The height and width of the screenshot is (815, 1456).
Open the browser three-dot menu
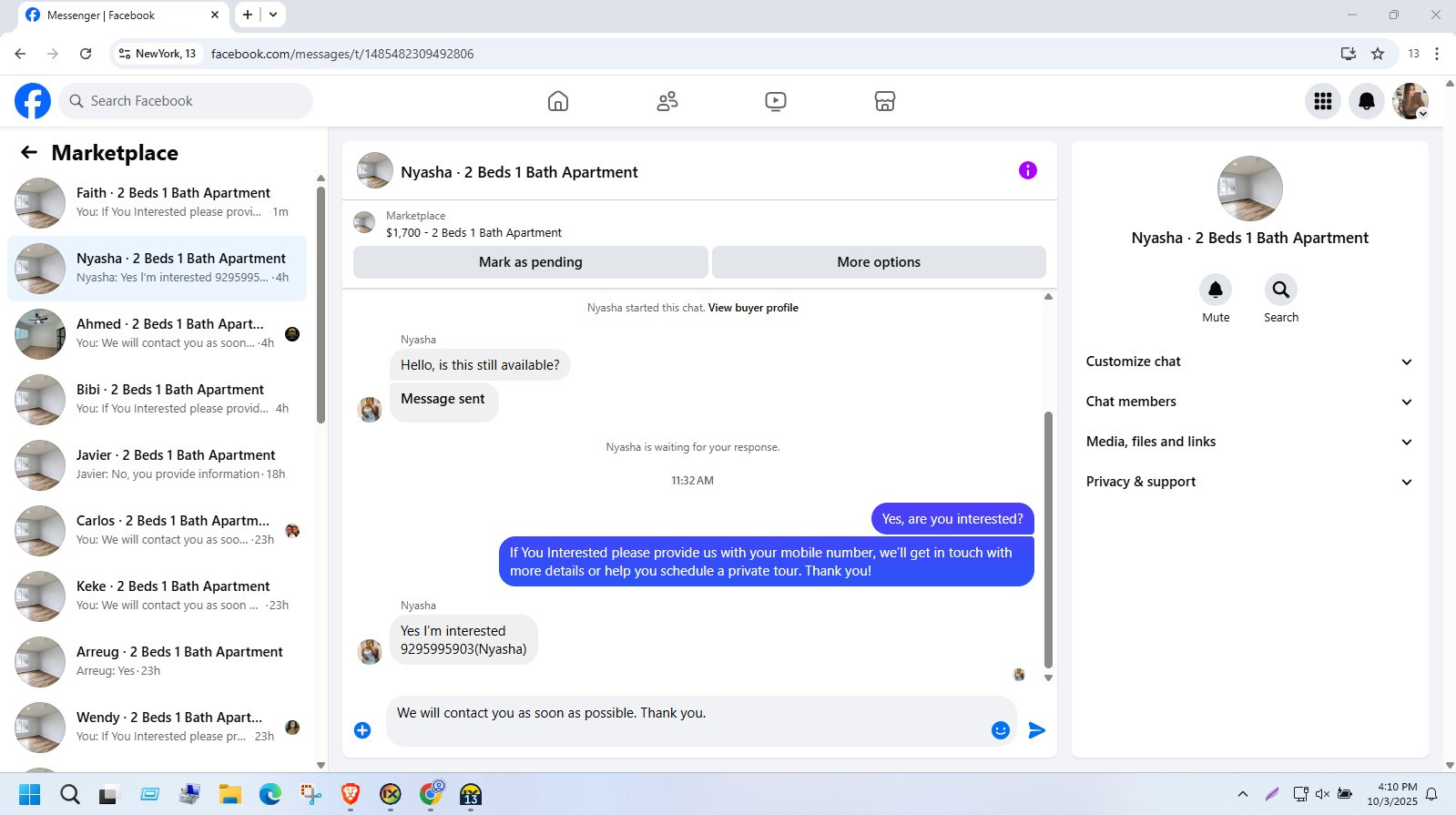1437,54
